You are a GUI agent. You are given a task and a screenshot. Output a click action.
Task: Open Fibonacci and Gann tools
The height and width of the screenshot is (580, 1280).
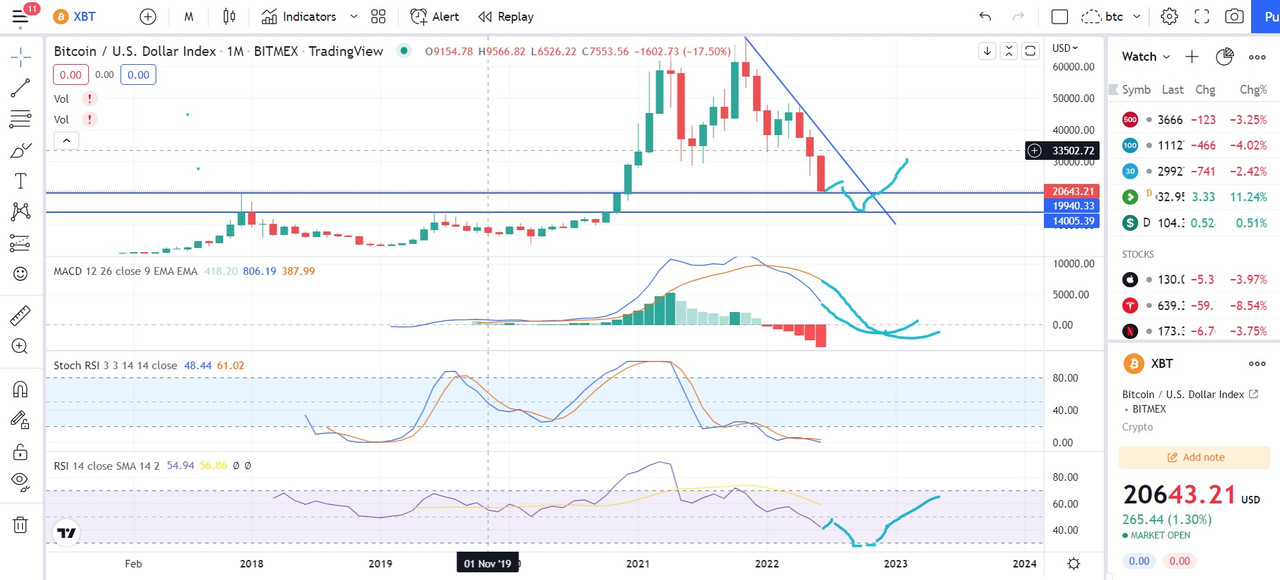coord(20,120)
